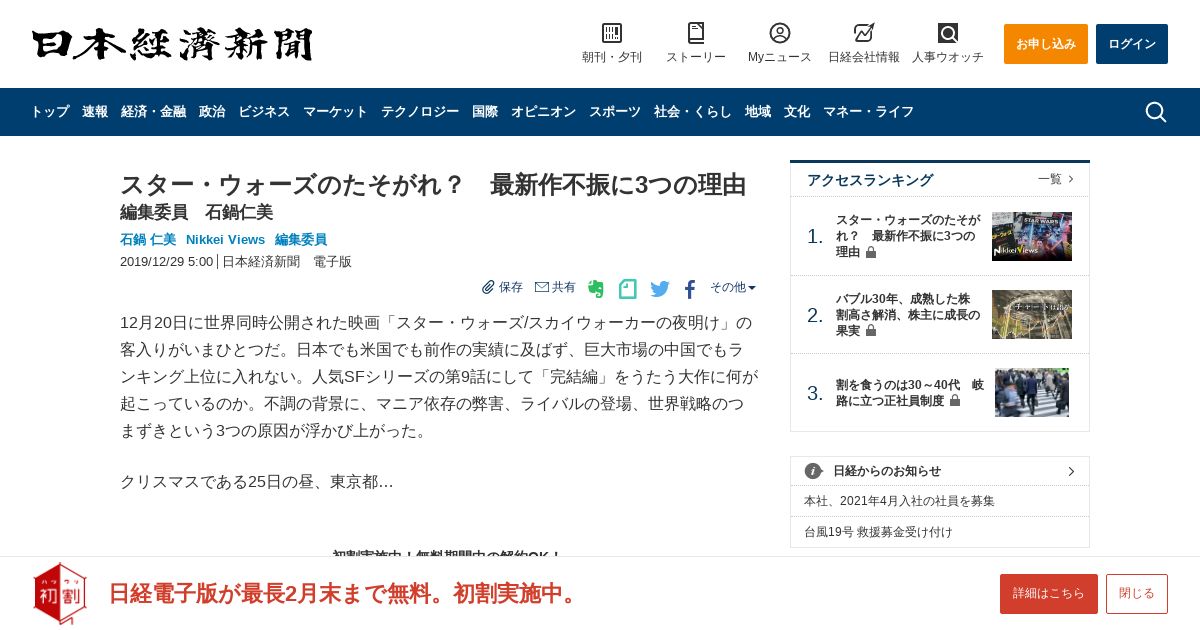Click the Nikkei logo at top left
The height and width of the screenshot is (630, 1200).
(172, 44)
